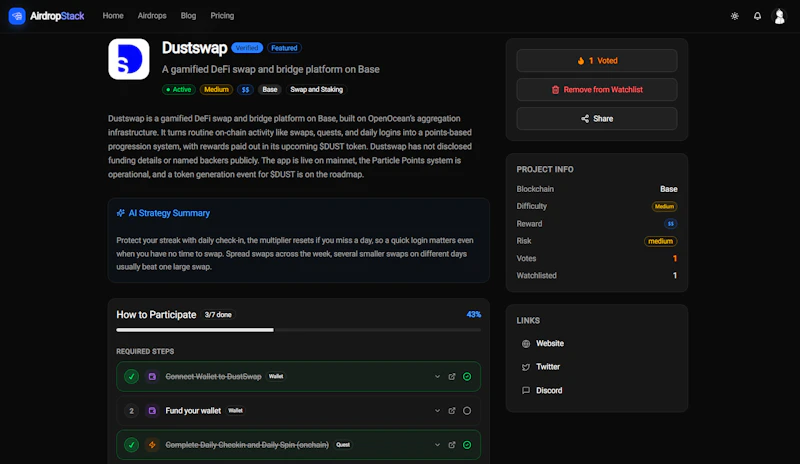The width and height of the screenshot is (800, 464).
Task: Click wallet icon on Connect Wallet step
Action: coord(152,377)
